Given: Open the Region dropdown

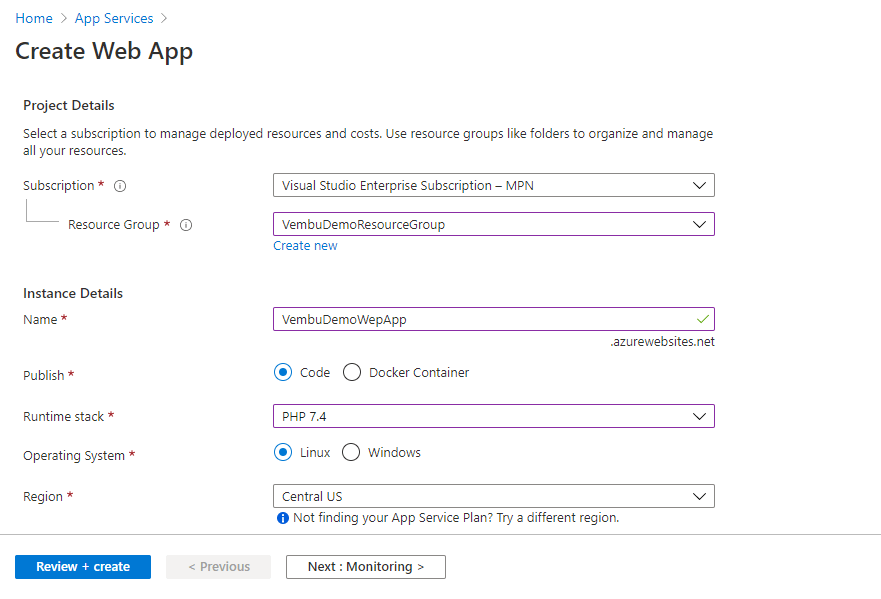Looking at the screenshot, I should coord(494,496).
